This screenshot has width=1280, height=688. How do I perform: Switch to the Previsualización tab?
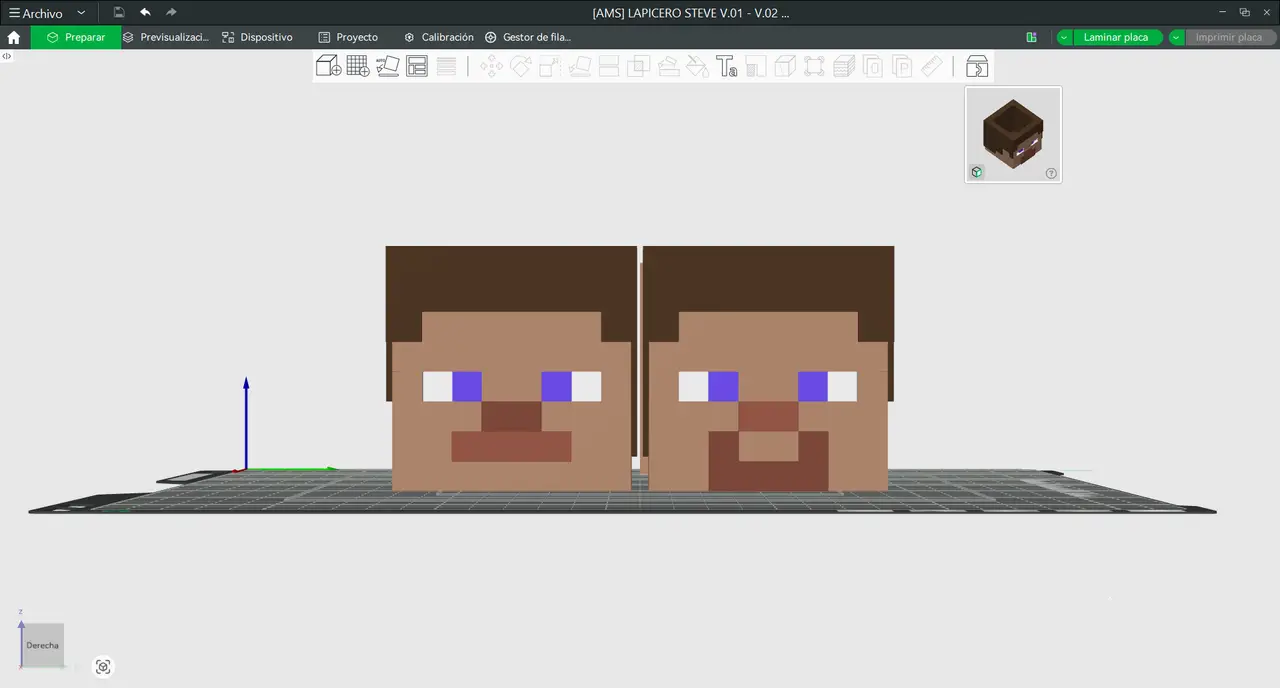[x=166, y=37]
